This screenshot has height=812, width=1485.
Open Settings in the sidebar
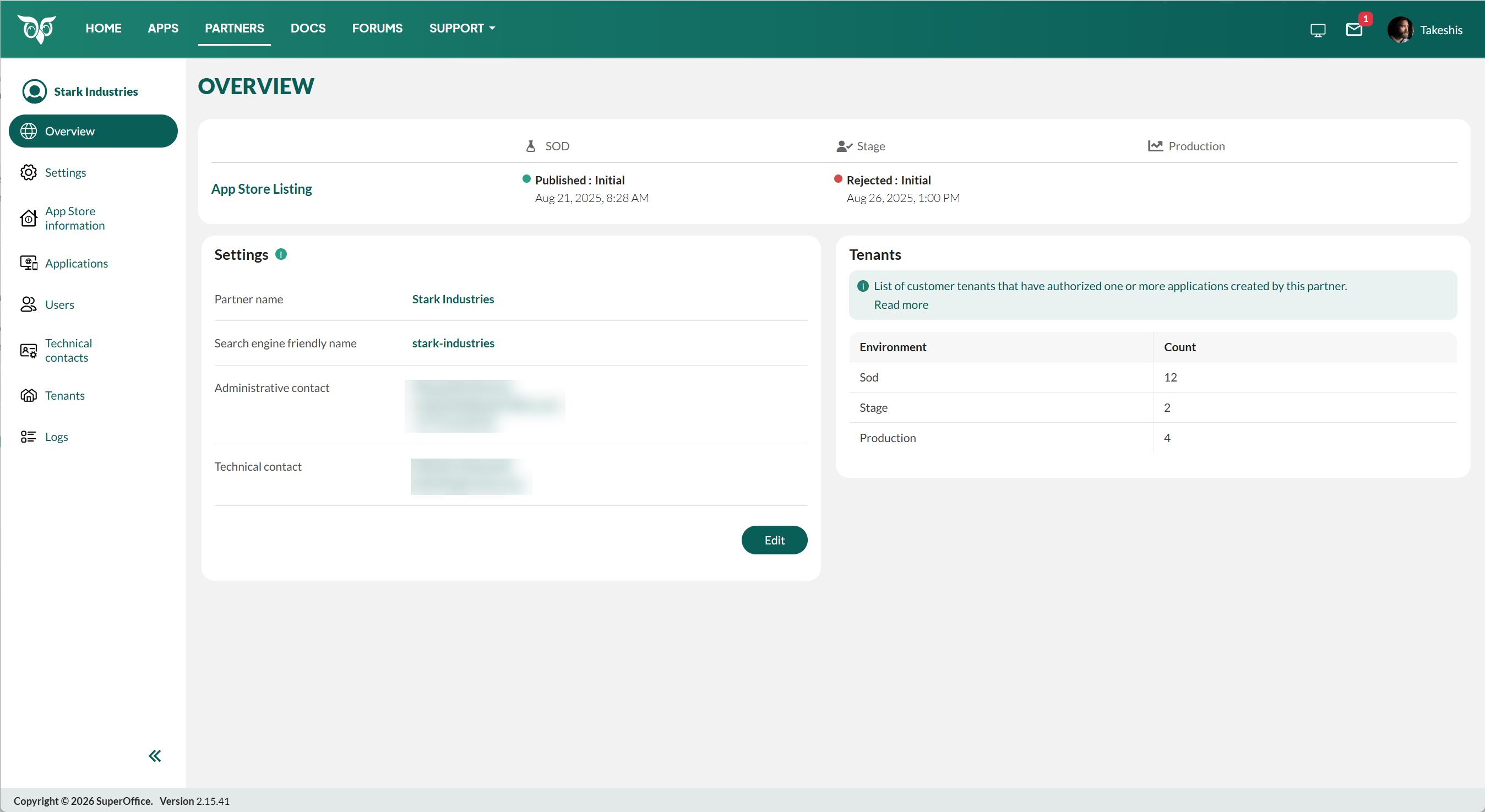coord(94,172)
